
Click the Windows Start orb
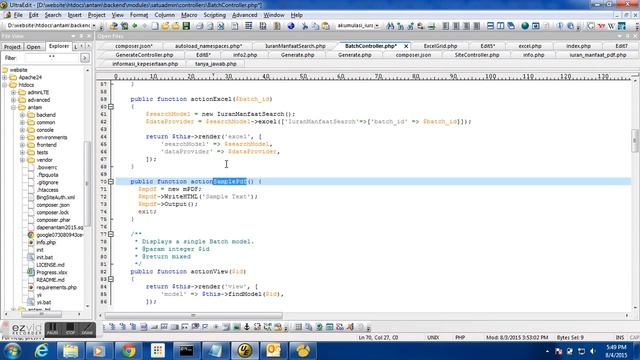(12, 350)
